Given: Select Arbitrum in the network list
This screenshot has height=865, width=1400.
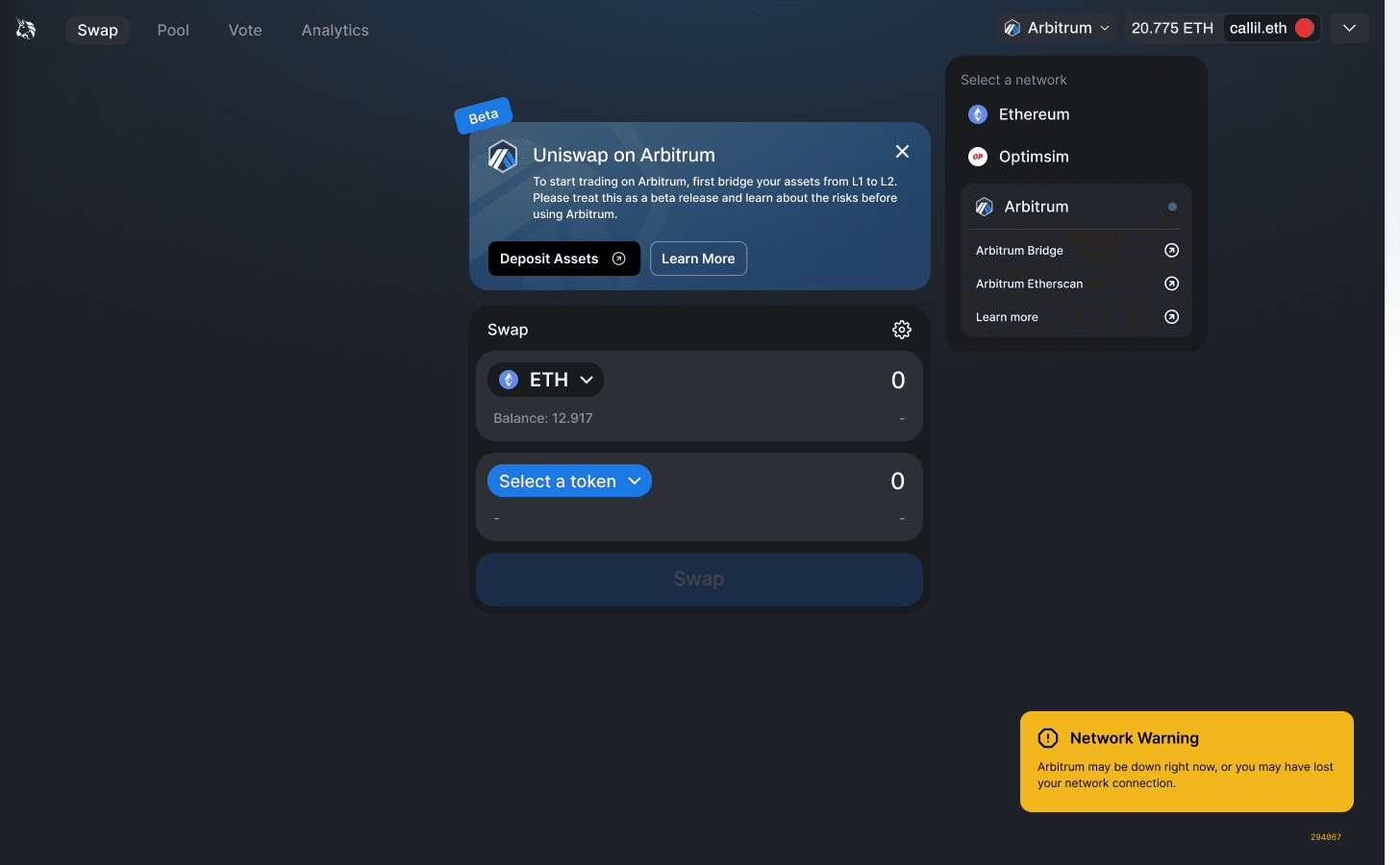Looking at the screenshot, I should click(1036, 207).
